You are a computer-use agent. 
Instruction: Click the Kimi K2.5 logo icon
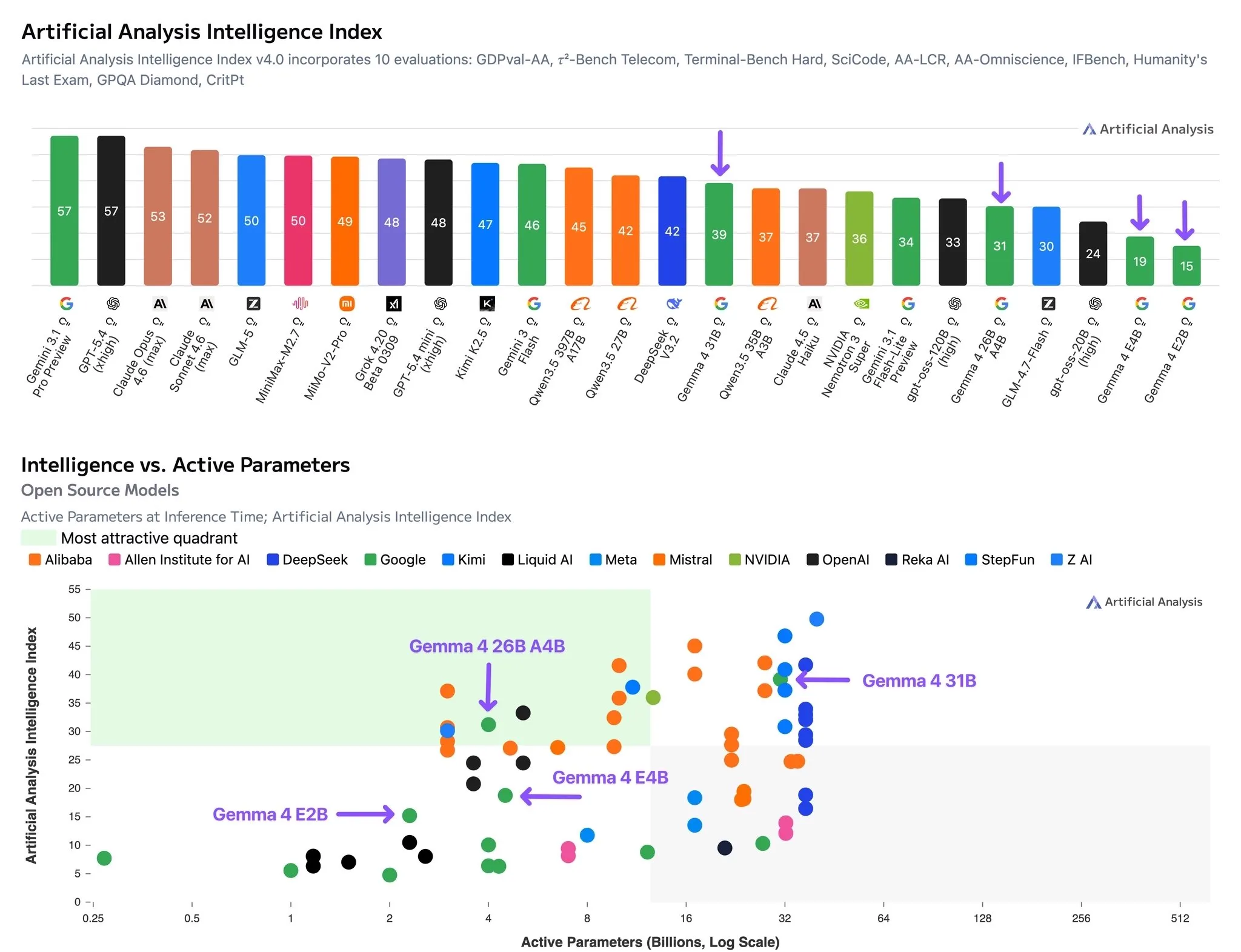487,304
